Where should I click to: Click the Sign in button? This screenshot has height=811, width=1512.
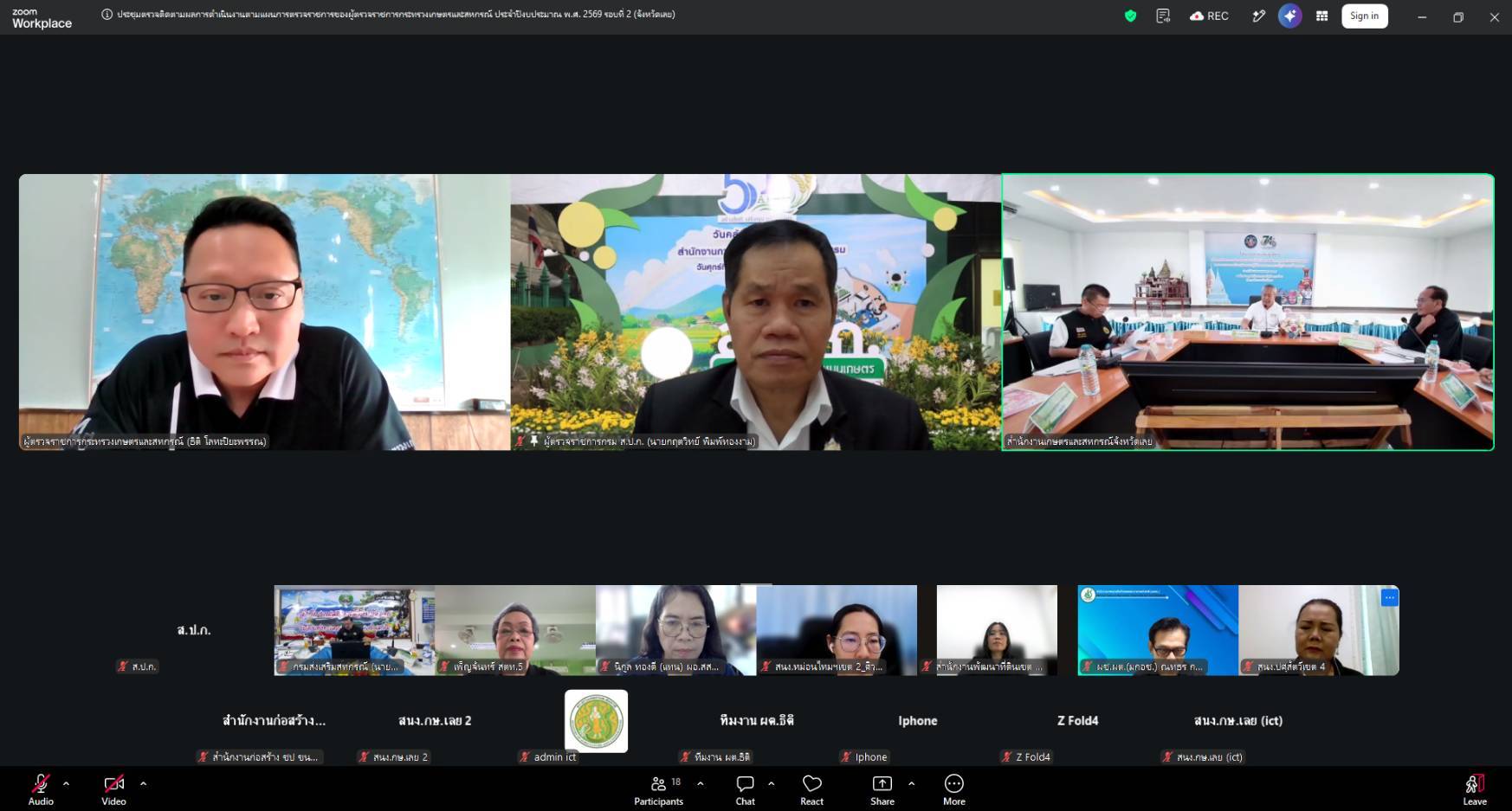coord(1364,16)
